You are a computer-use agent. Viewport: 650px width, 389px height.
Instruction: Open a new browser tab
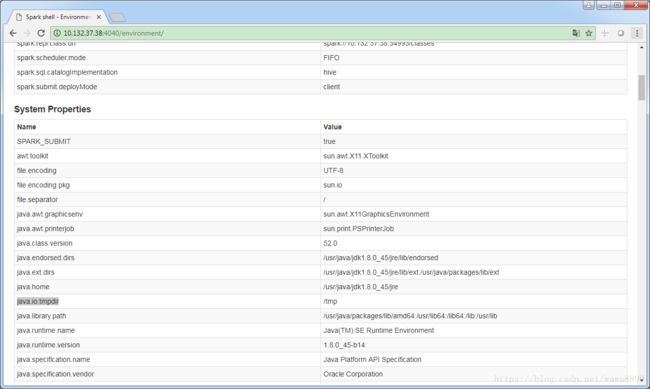[117, 17]
